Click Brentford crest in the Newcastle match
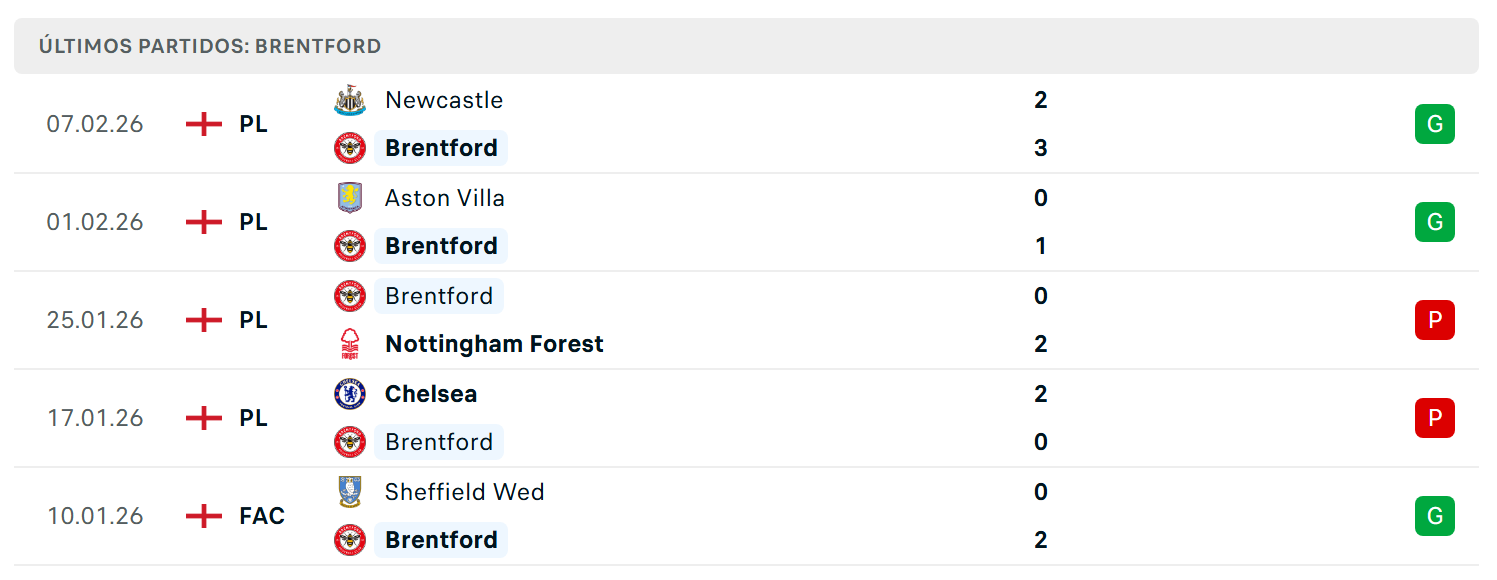1497x580 pixels. (x=350, y=148)
